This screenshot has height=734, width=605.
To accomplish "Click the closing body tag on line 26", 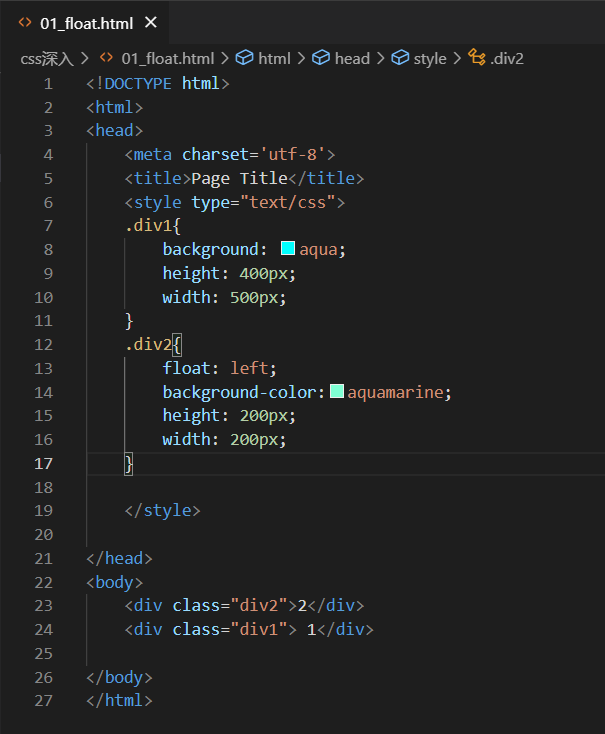I will (x=119, y=678).
